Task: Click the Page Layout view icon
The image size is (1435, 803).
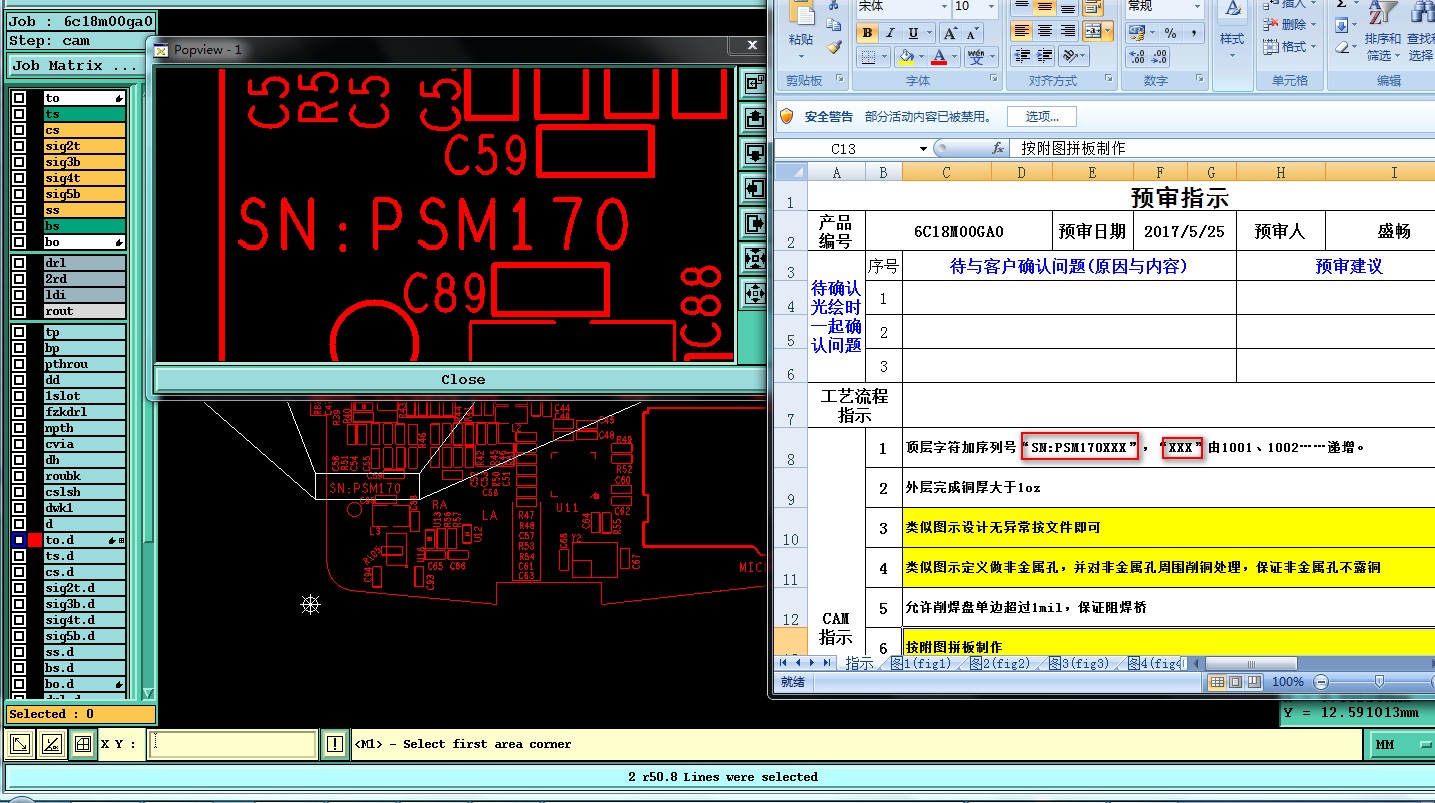Action: click(1235, 682)
